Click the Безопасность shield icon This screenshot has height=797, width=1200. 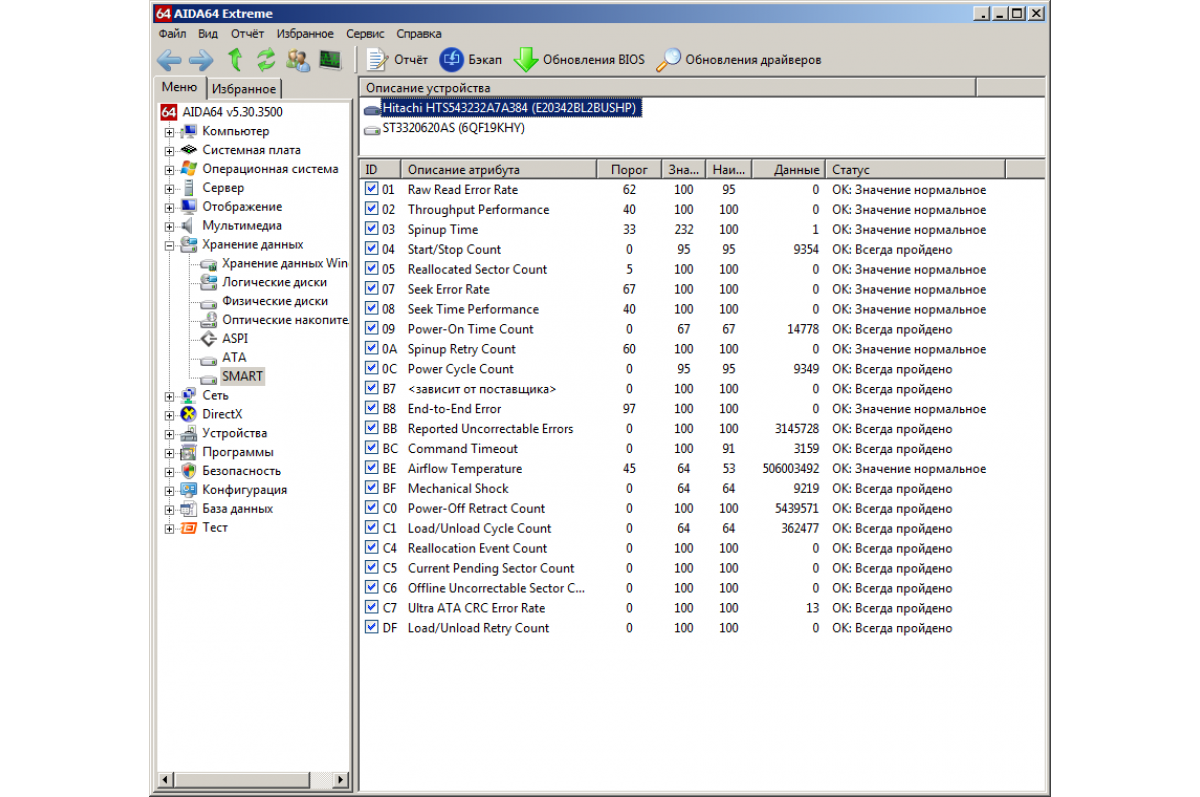189,471
